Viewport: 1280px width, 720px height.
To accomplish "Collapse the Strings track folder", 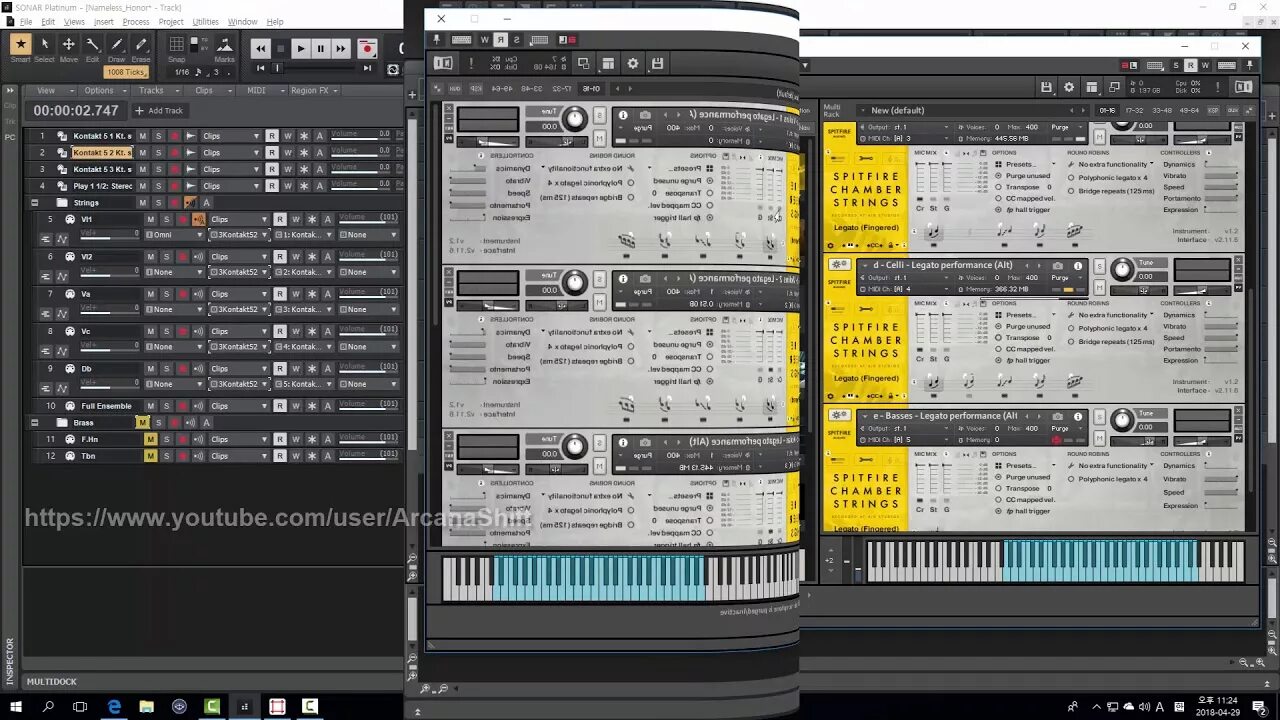I will coord(35,203).
